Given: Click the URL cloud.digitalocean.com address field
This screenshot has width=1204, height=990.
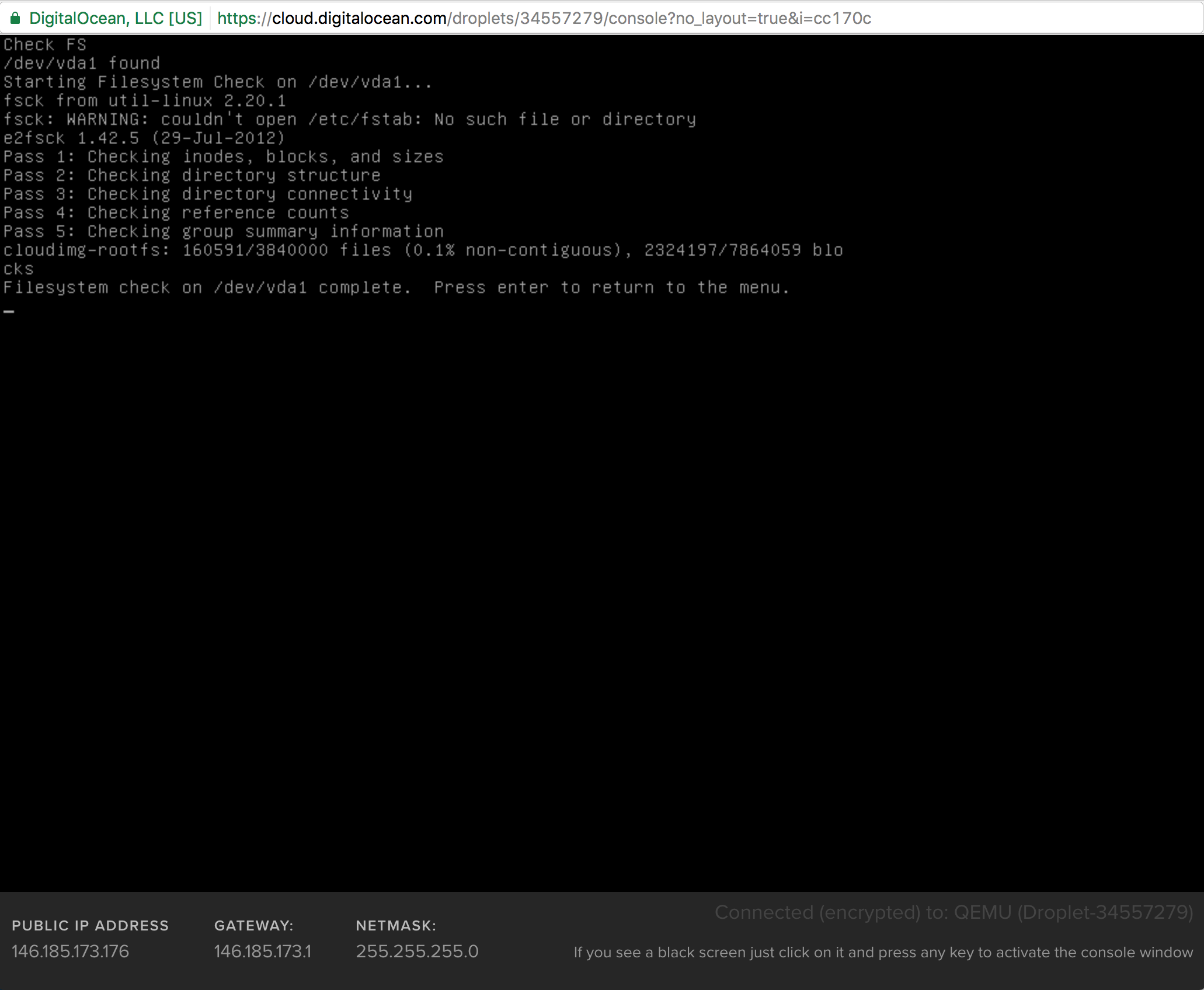Looking at the screenshot, I should (x=544, y=18).
